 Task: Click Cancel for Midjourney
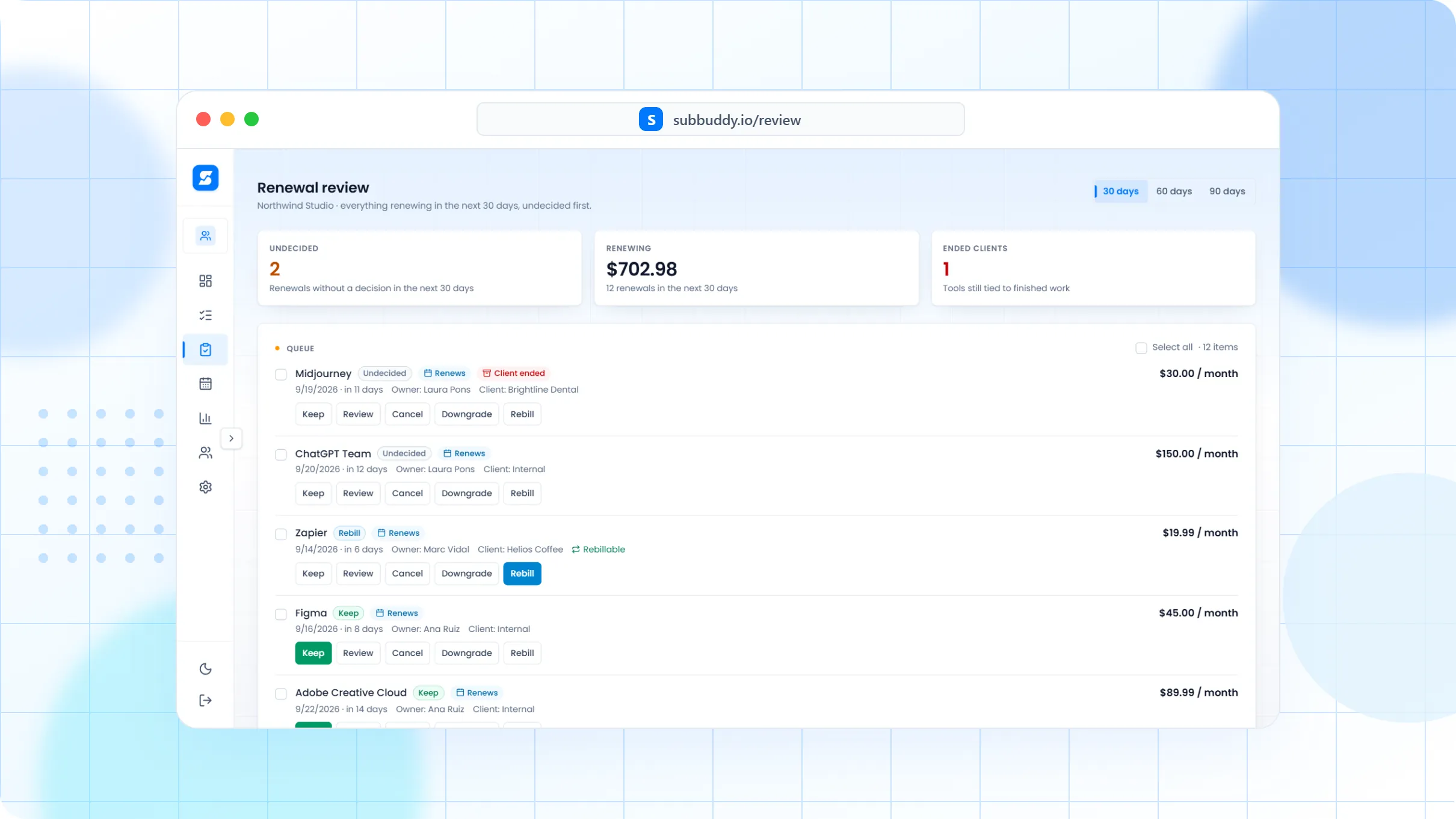pyautogui.click(x=407, y=414)
